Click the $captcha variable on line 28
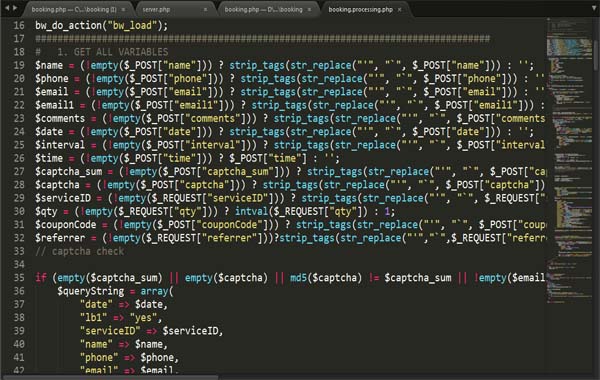 [x=57, y=185]
